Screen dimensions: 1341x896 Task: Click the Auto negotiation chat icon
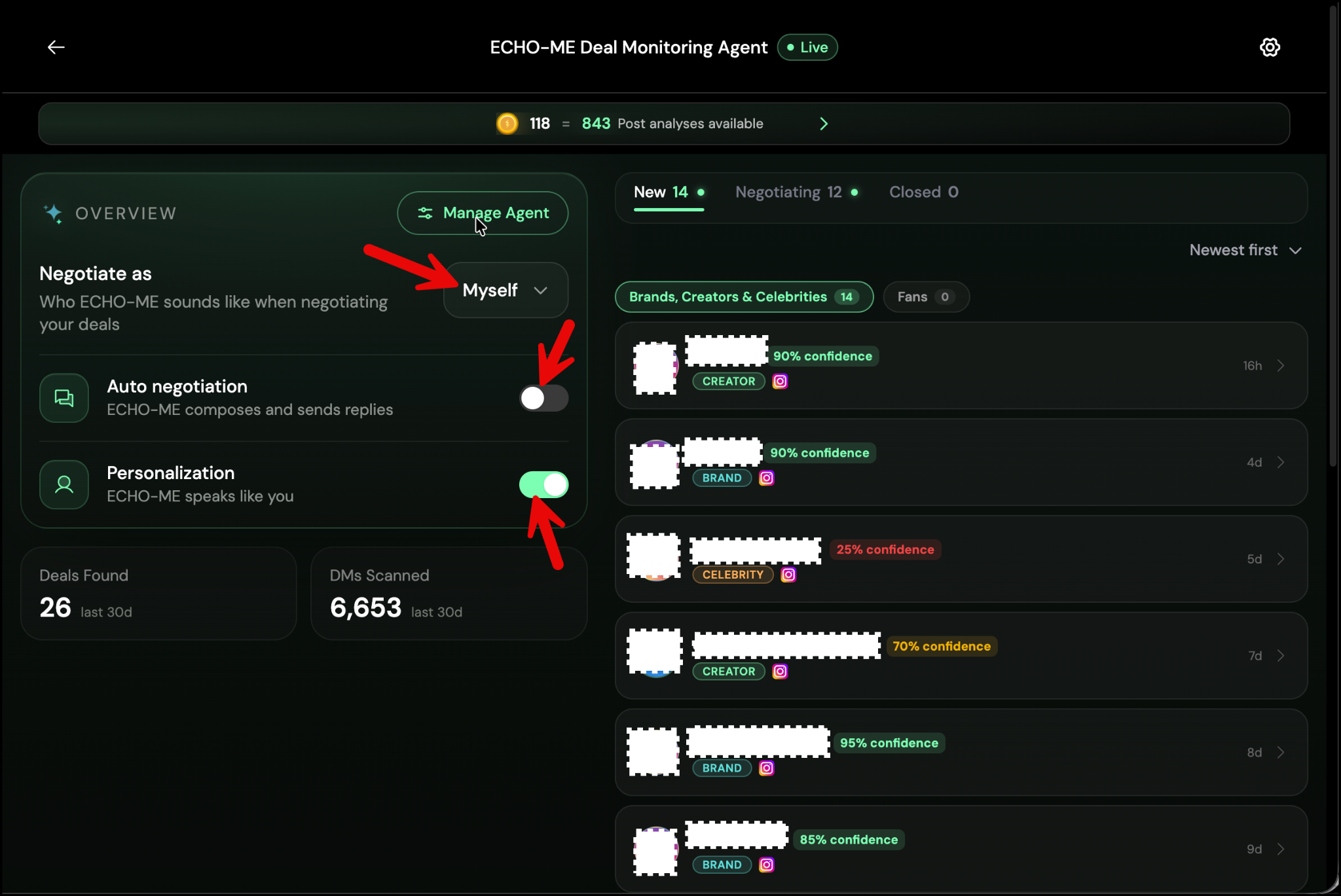64,398
